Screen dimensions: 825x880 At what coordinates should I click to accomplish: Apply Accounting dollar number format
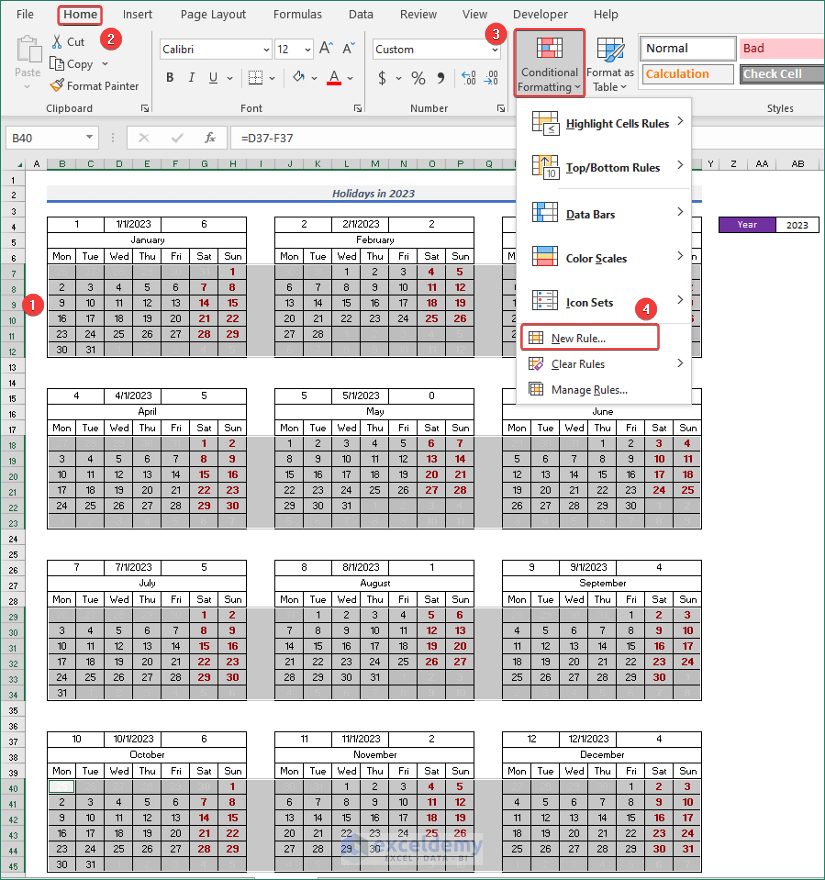[382, 77]
